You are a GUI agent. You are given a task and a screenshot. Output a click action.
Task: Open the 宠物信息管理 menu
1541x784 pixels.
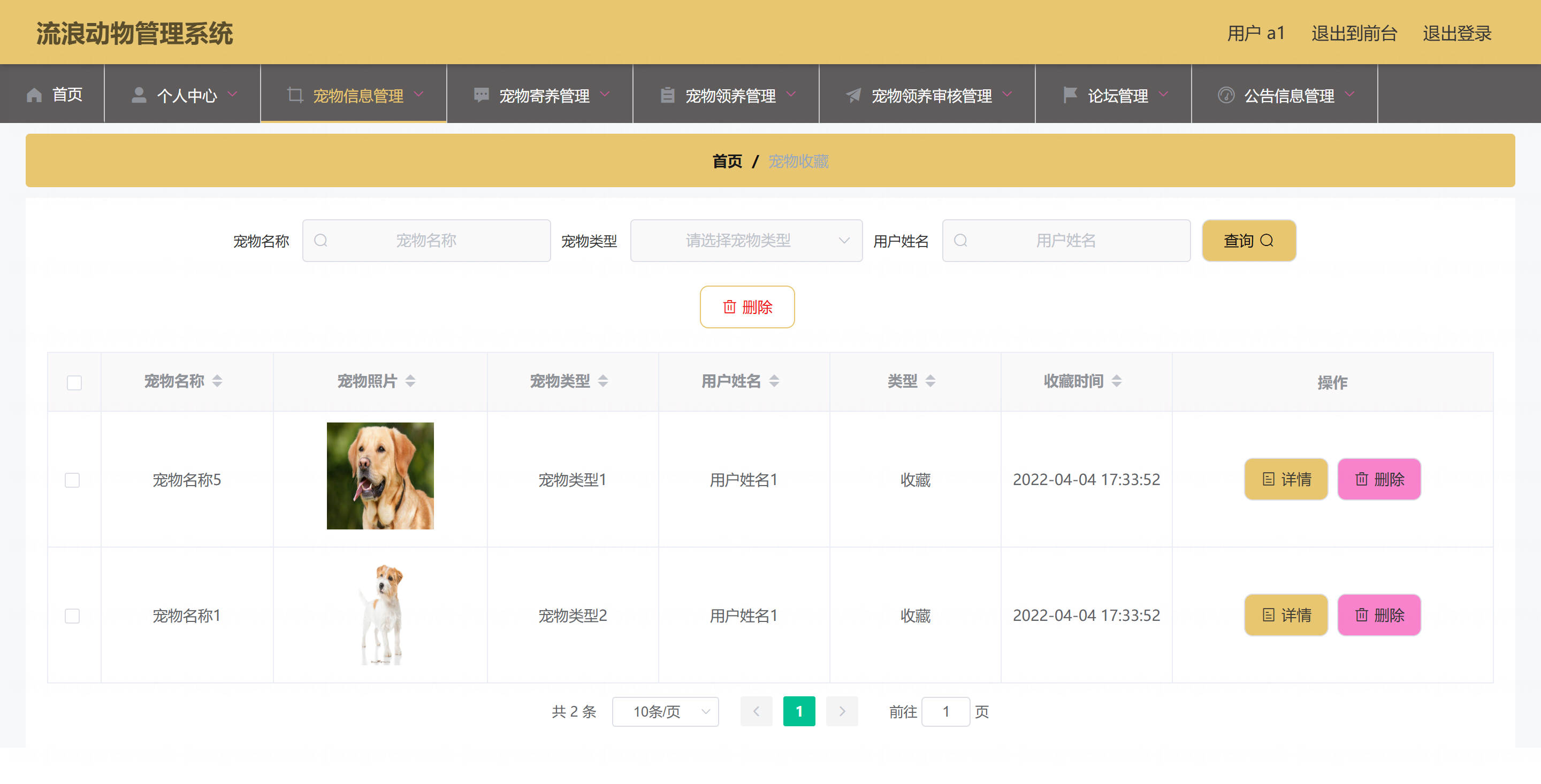tap(354, 94)
